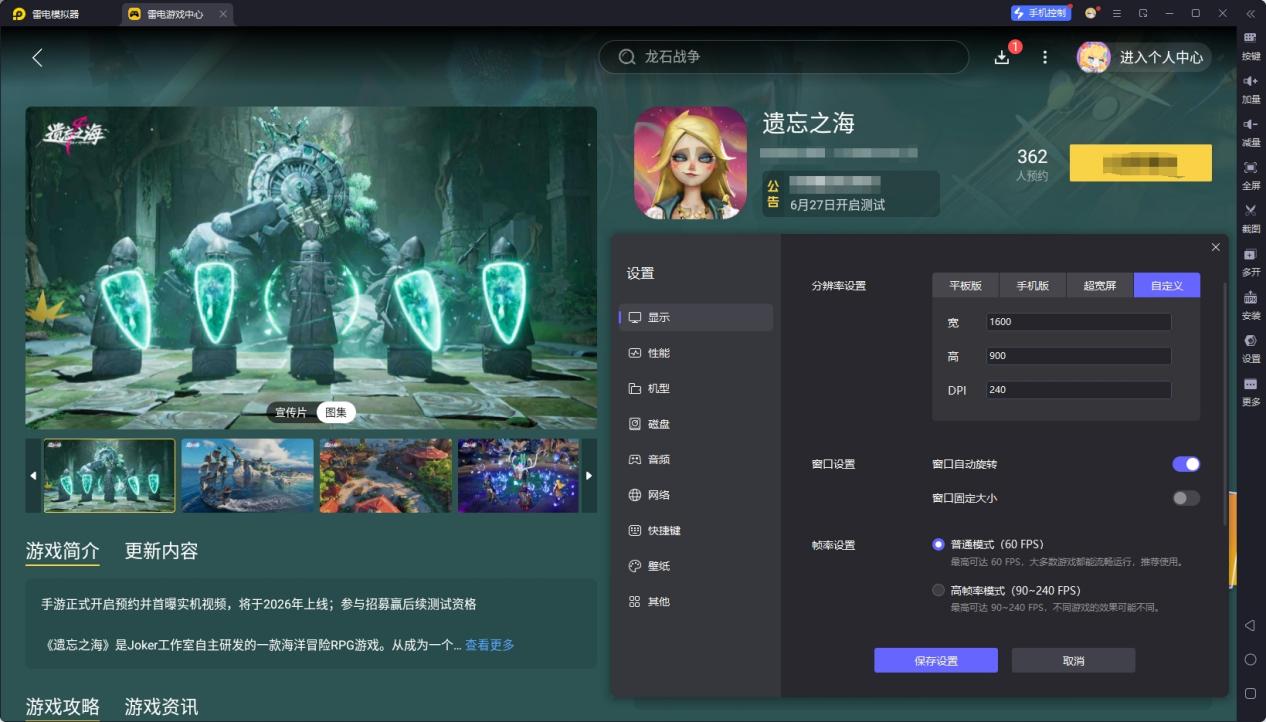Click the 龙石战争 search box
Viewport: 1266px width, 722px height.
click(783, 57)
